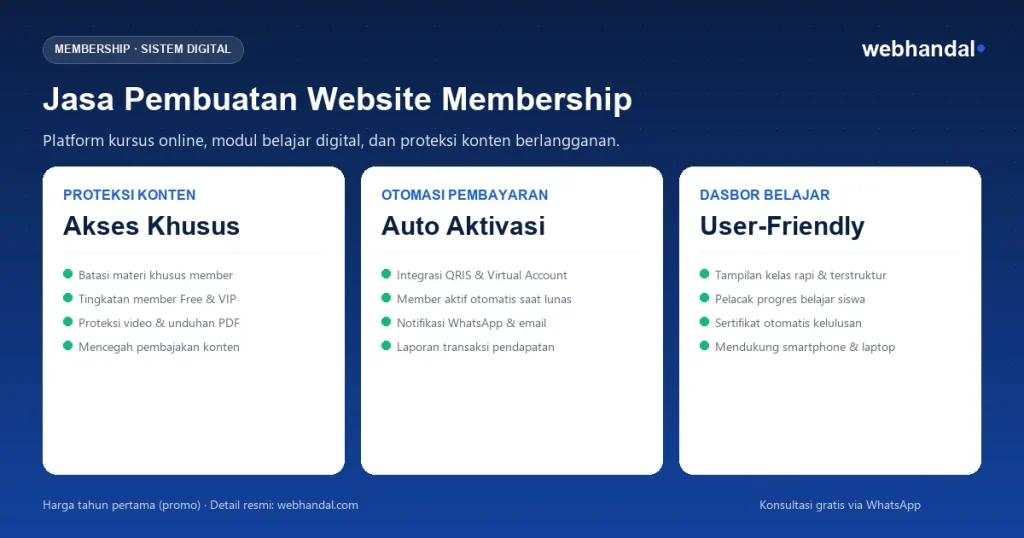The image size is (1024, 538).
Task: Click the User-Friendly card title
Action: [x=782, y=226]
